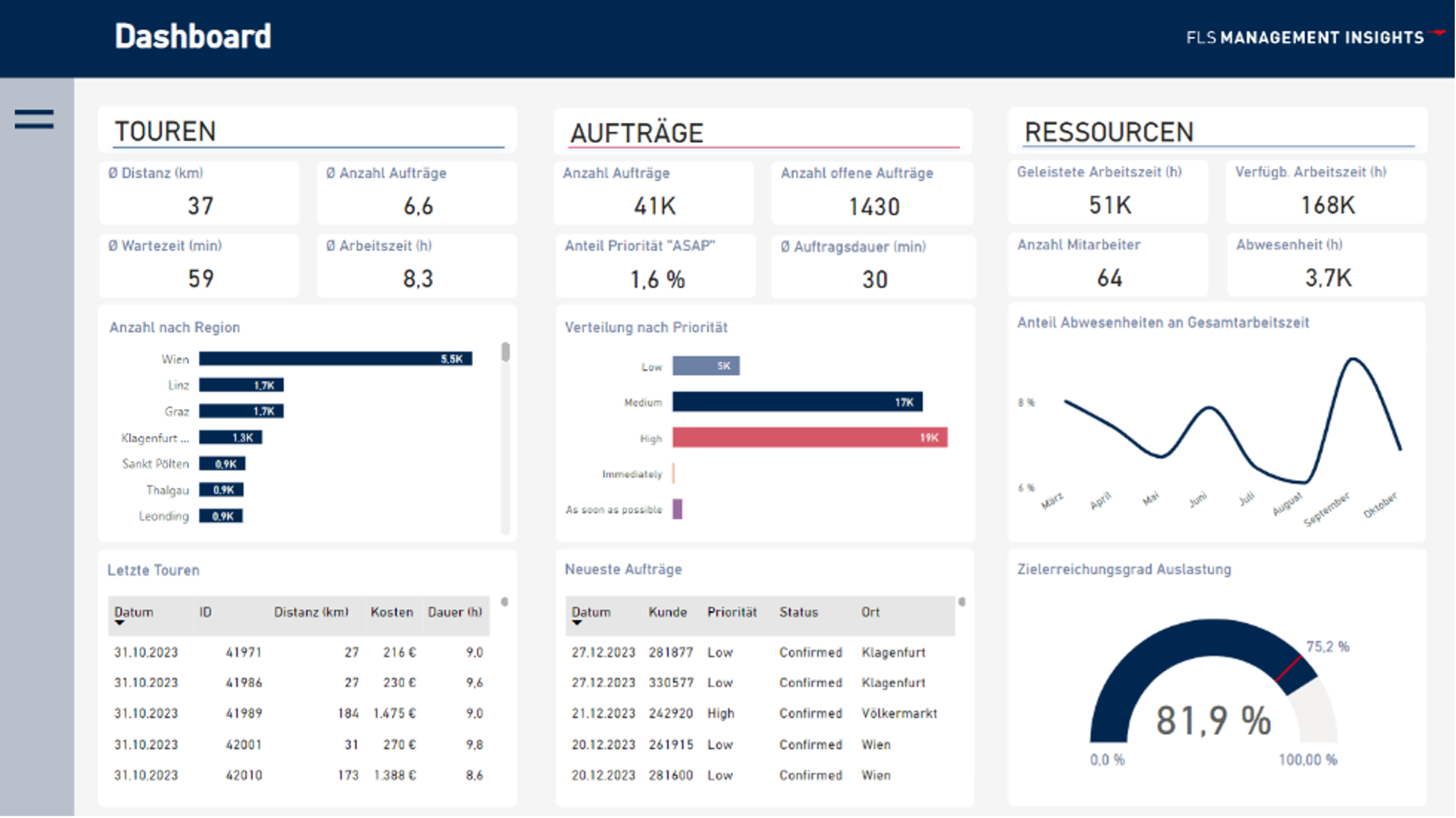1456x818 pixels.
Task: Click the TOUREN section heading
Action: click(165, 131)
